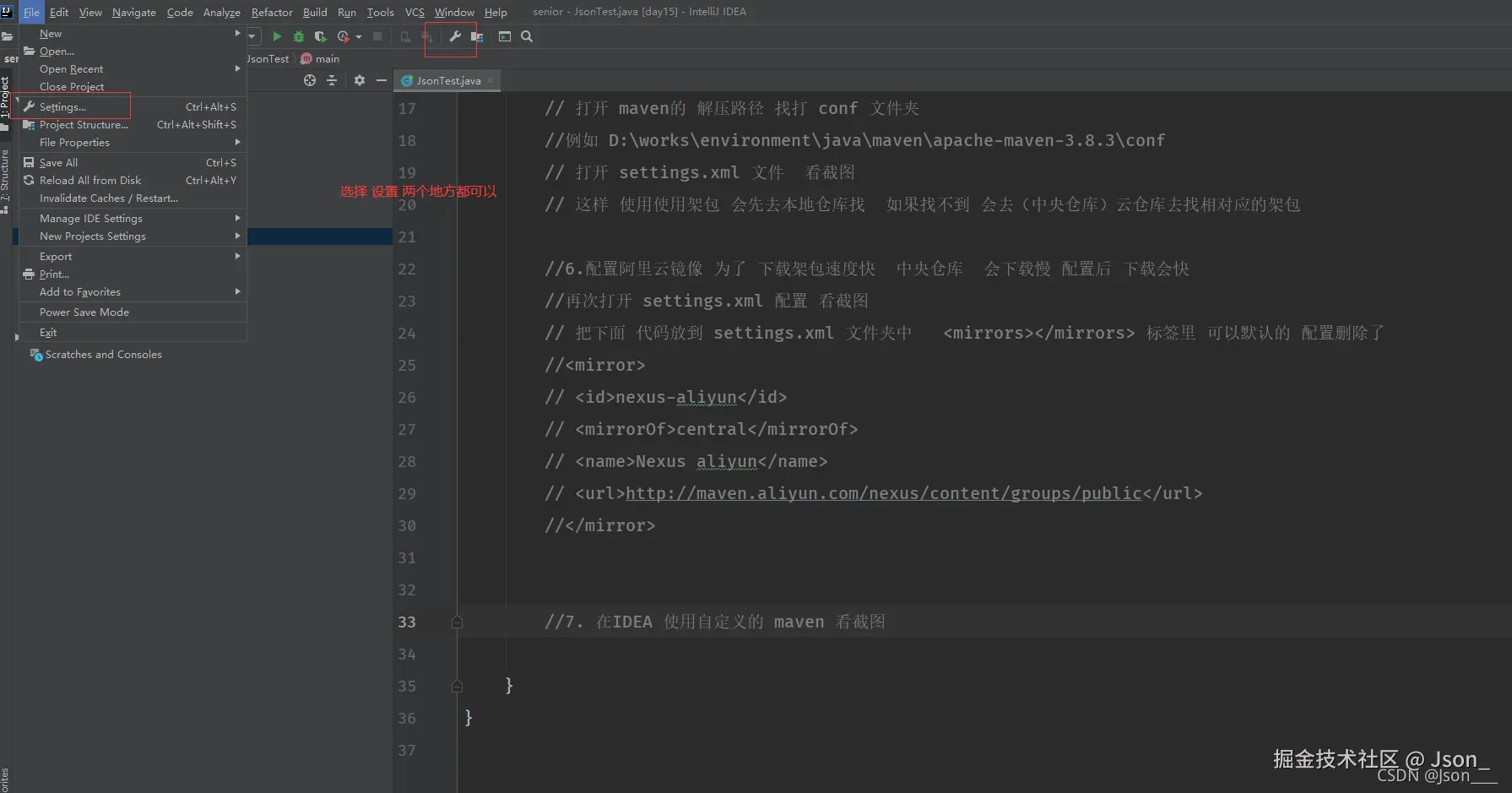Open the Code menu

pyautogui.click(x=180, y=12)
